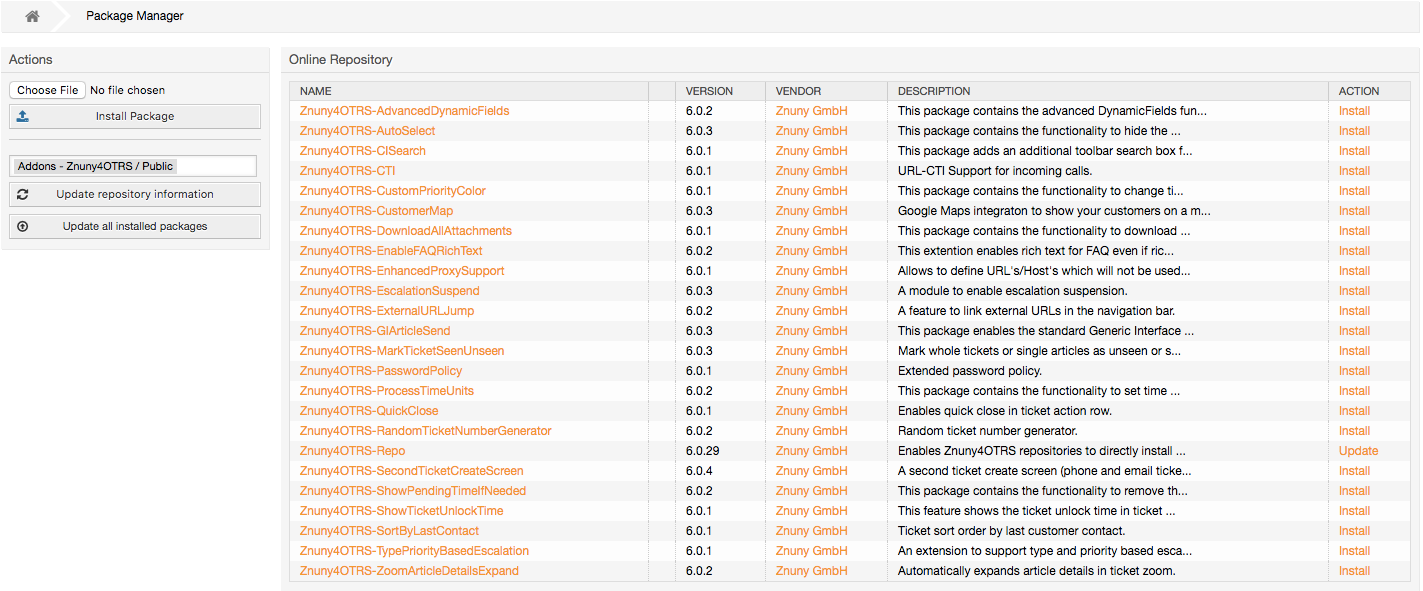
Task: Install Znuny4OTRS-ZoomArticleDetailsExpand package
Action: pos(1354,571)
